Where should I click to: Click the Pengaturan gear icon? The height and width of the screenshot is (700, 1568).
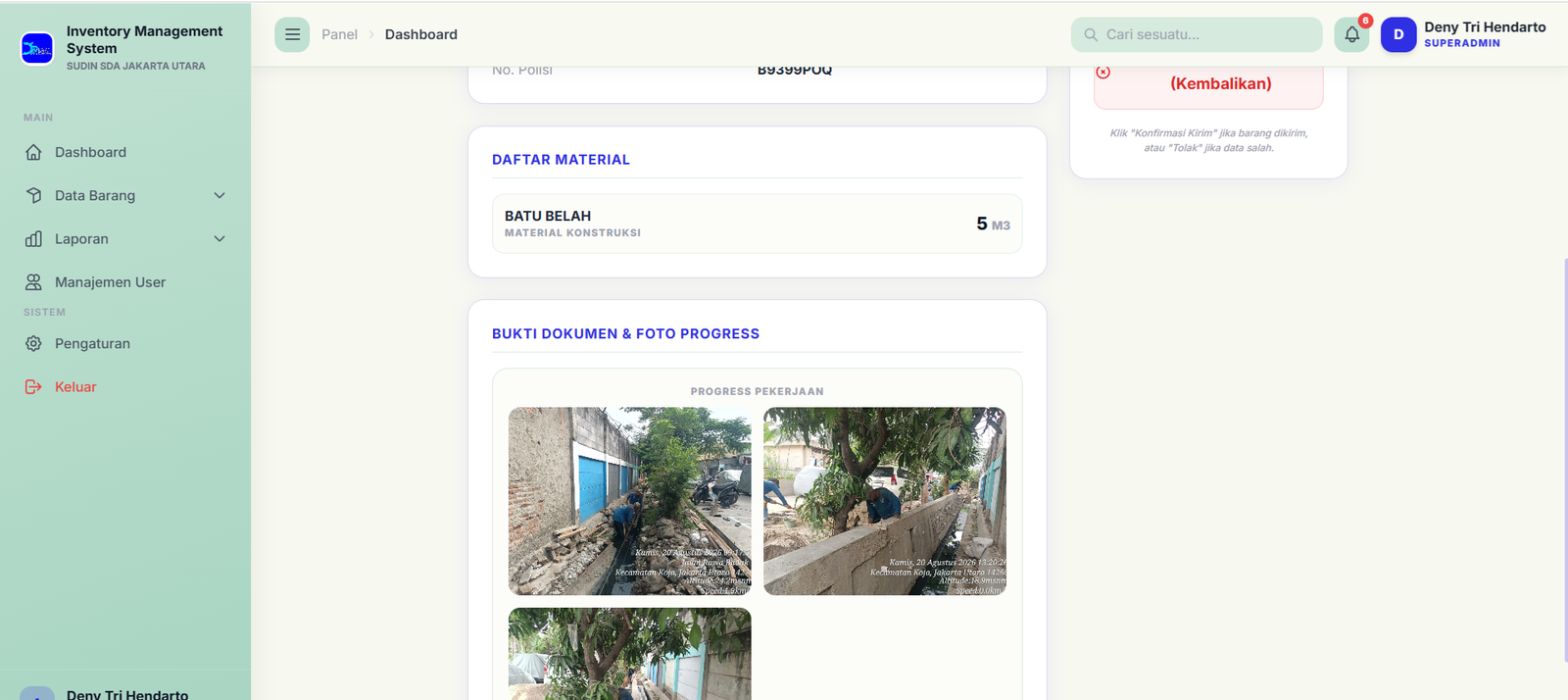[33, 343]
